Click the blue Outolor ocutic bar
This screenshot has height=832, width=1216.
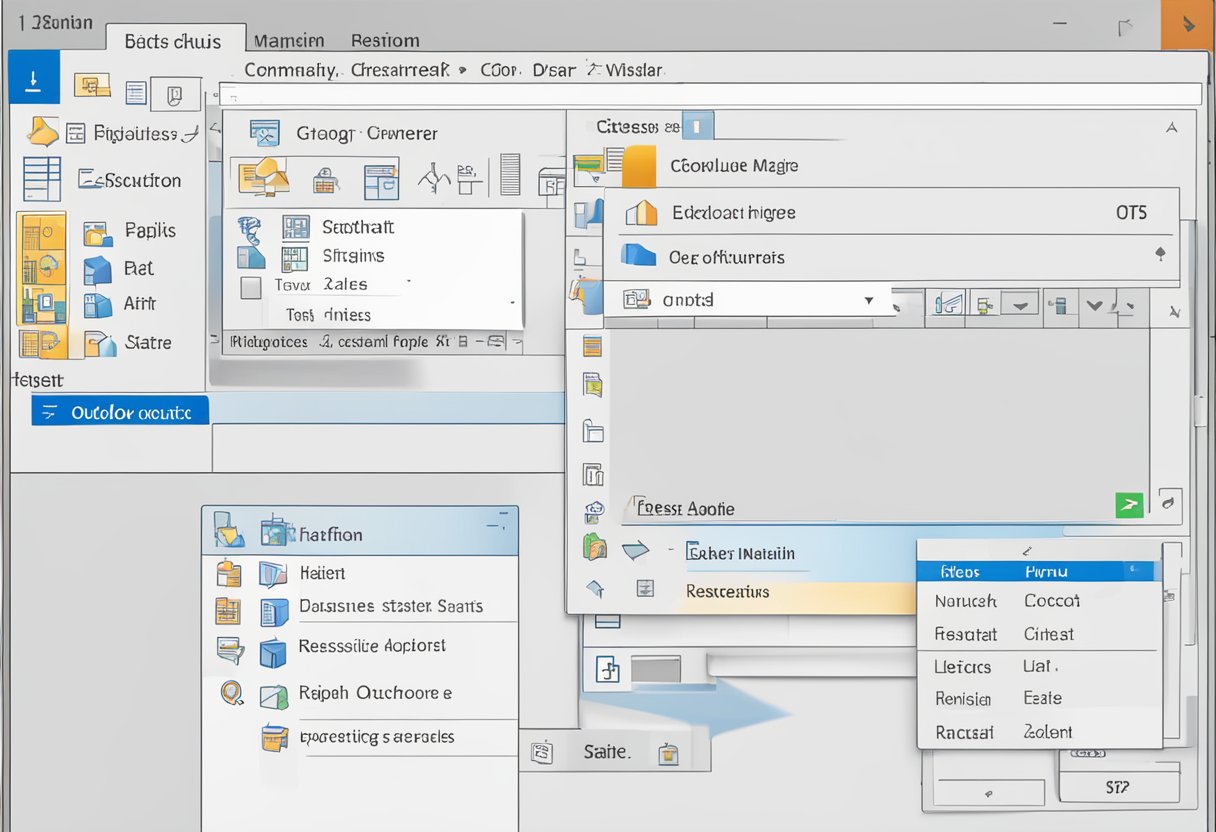[120, 410]
